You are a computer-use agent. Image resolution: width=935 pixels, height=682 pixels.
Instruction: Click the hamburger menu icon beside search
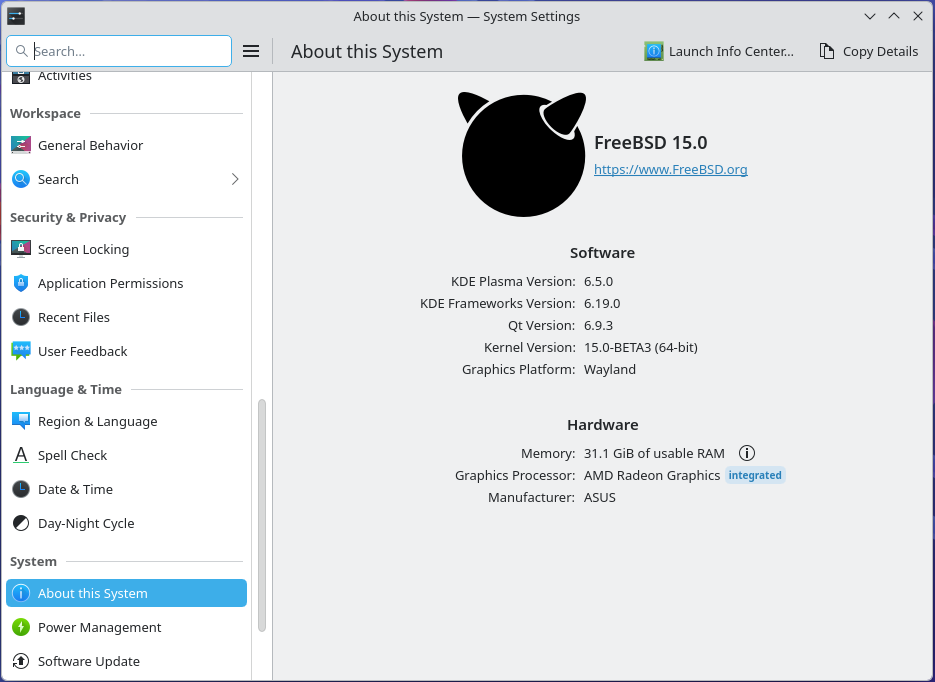click(251, 51)
